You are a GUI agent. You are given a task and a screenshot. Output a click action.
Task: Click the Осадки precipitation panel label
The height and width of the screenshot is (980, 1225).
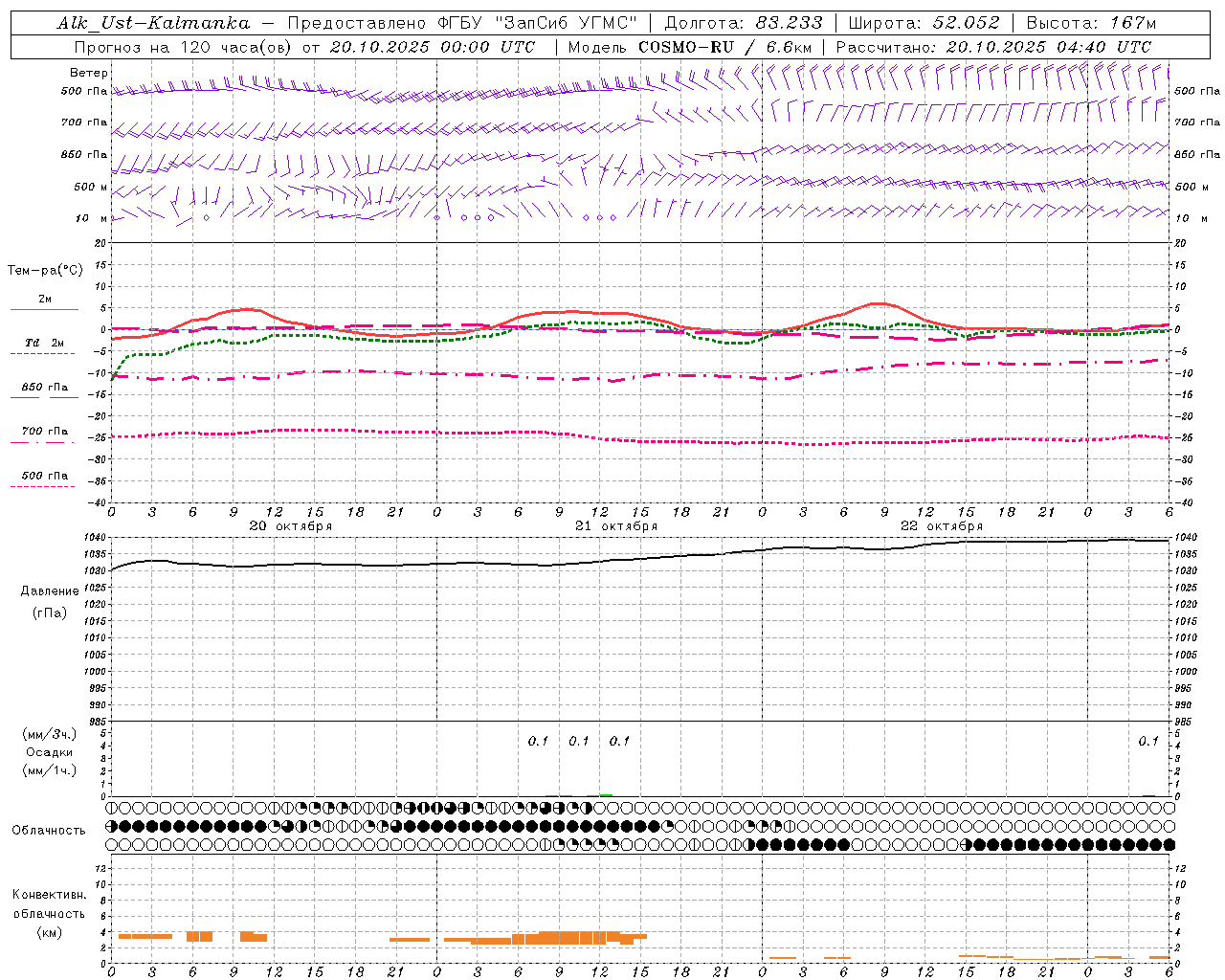pyautogui.click(x=50, y=752)
